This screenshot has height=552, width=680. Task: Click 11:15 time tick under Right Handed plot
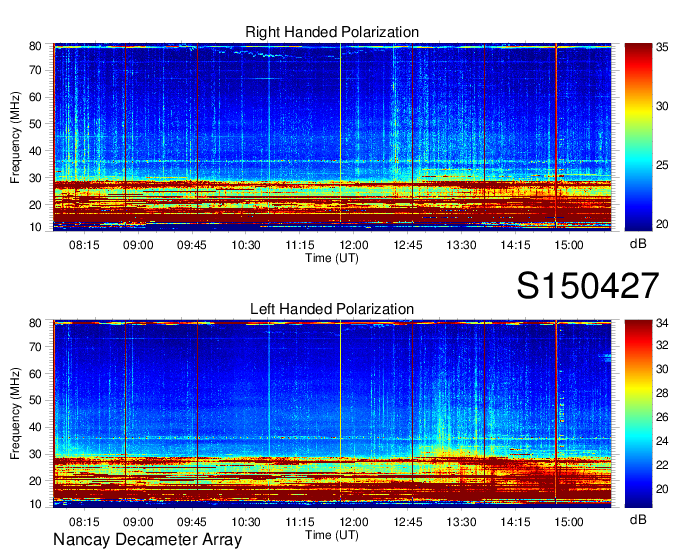pos(300,245)
